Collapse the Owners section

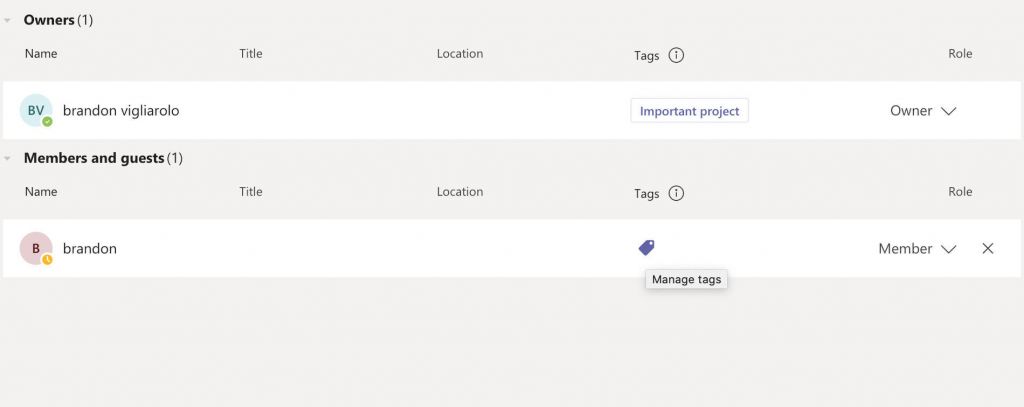click(9, 20)
